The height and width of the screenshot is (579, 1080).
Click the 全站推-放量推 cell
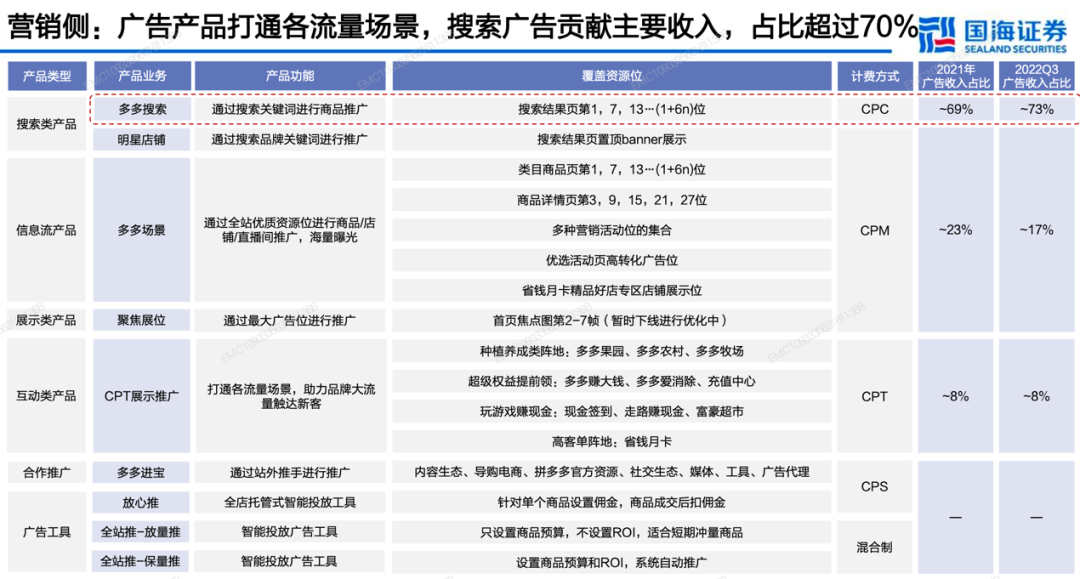(142, 531)
